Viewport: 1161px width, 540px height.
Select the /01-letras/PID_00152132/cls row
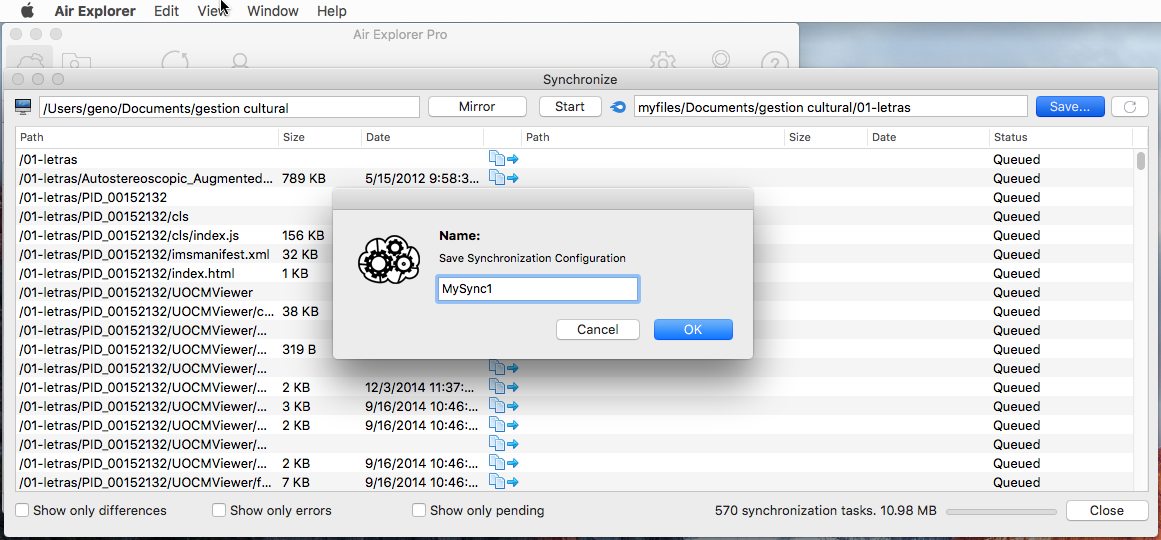(576, 216)
